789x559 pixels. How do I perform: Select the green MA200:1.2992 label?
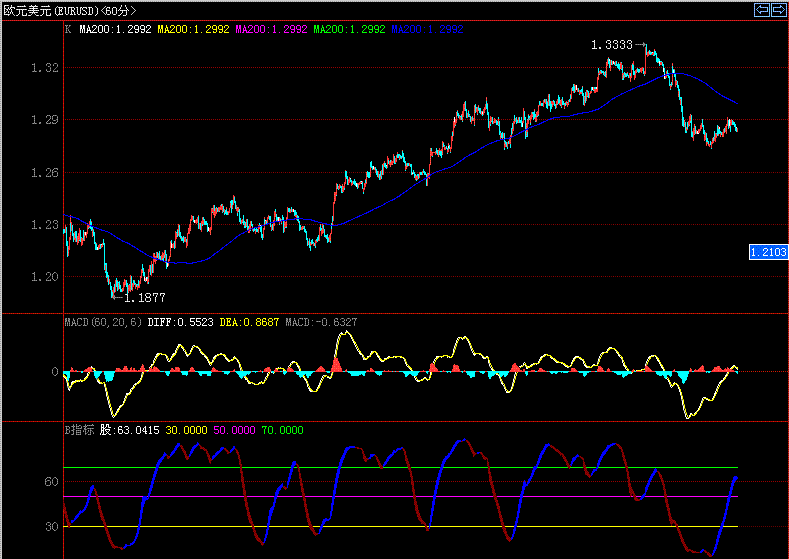pyautogui.click(x=349, y=29)
